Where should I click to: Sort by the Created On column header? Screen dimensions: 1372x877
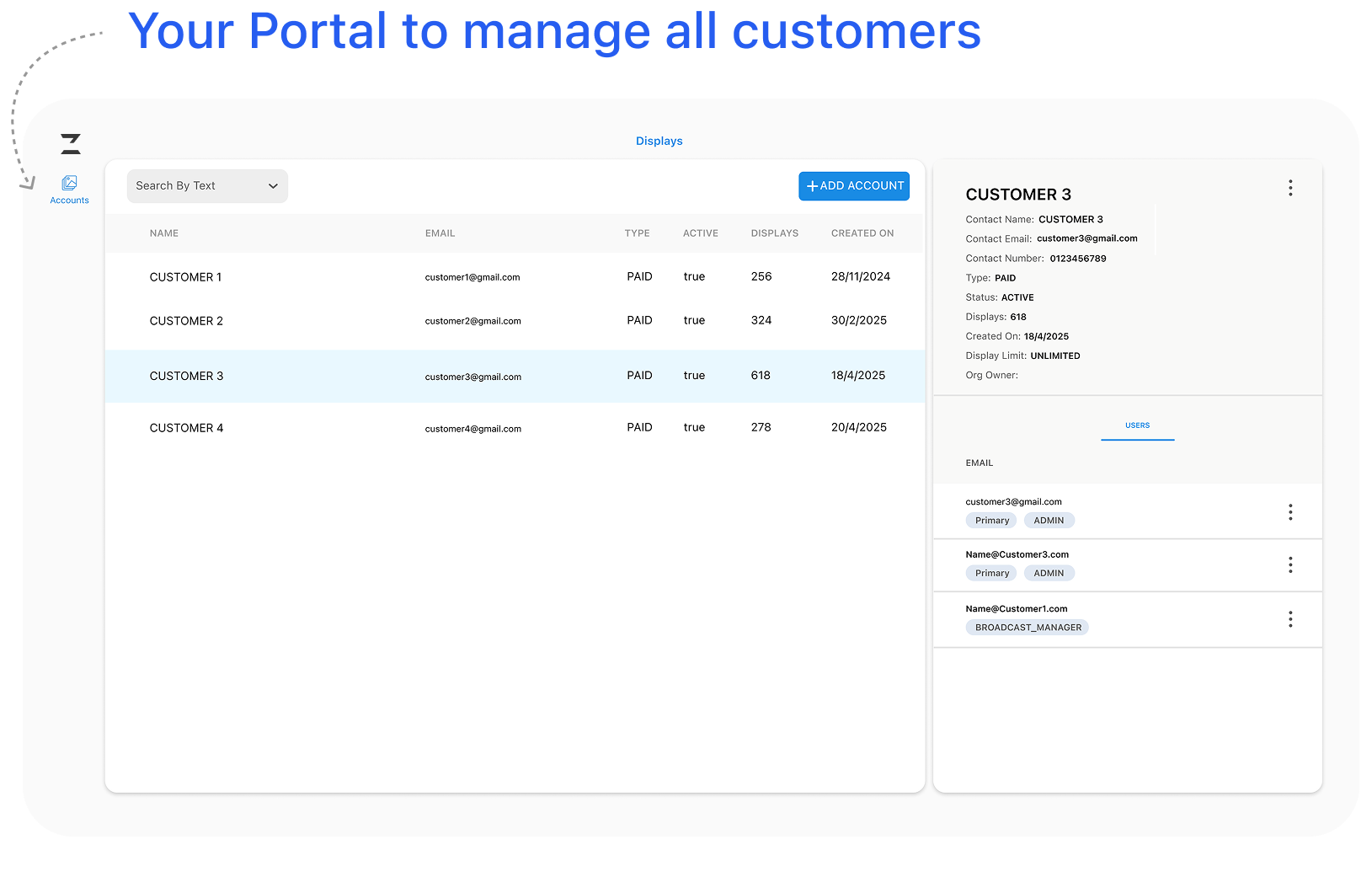862,233
